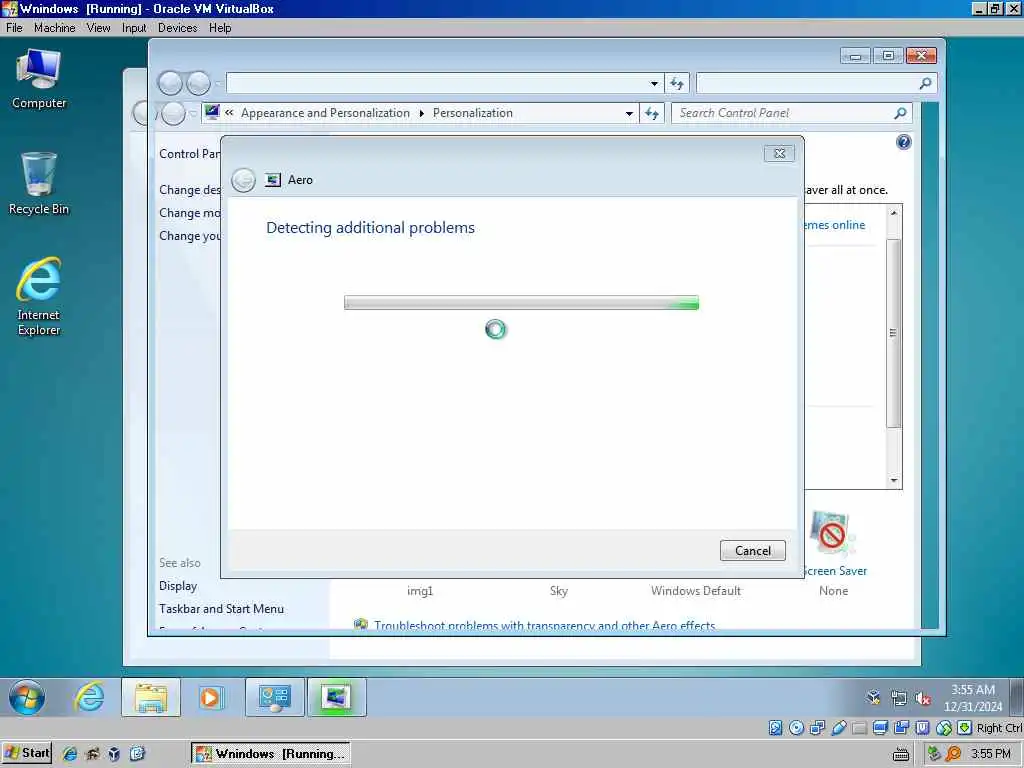
Task: Switch to the Aero troubleshooter taskbar button
Action: pos(336,697)
